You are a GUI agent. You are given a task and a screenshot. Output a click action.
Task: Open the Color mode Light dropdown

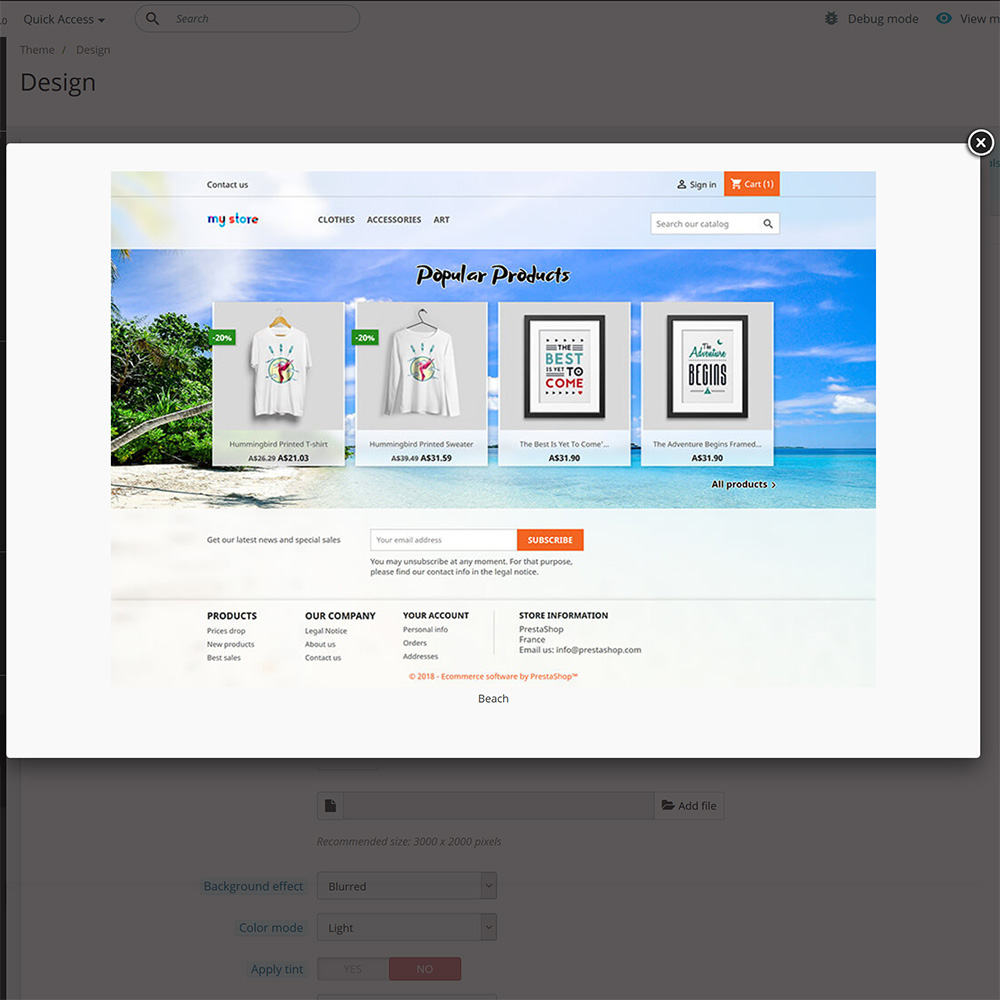point(407,927)
